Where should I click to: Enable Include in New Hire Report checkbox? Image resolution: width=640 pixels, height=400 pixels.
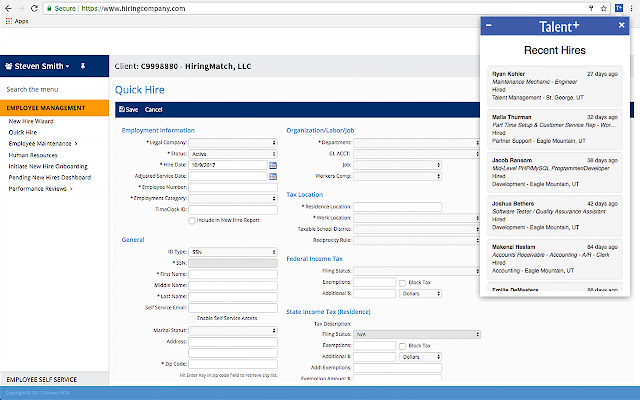coord(193,219)
